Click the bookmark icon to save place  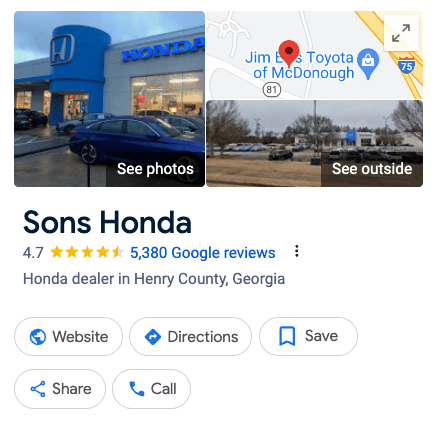(x=287, y=336)
